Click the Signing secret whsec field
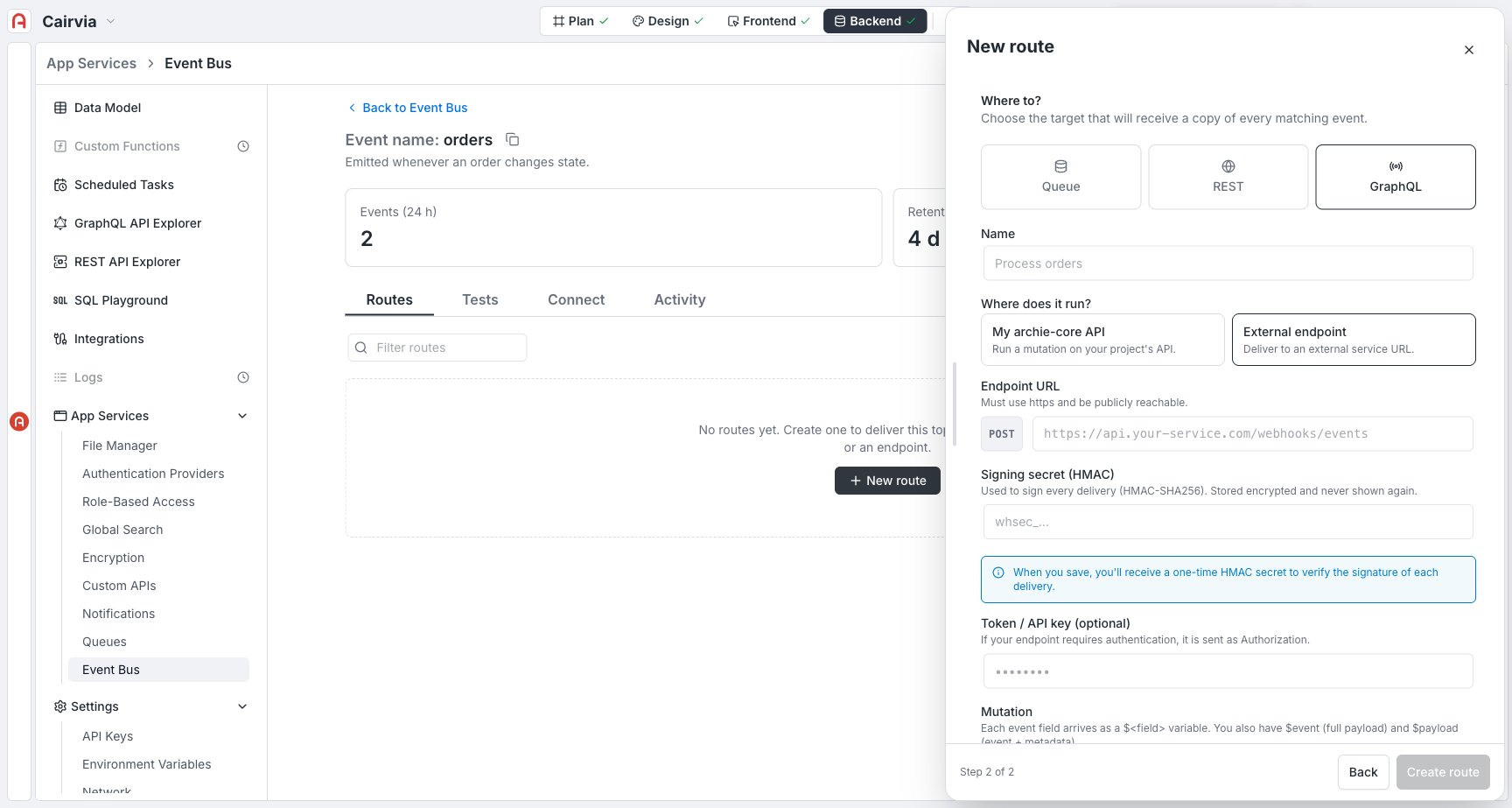 (1228, 522)
